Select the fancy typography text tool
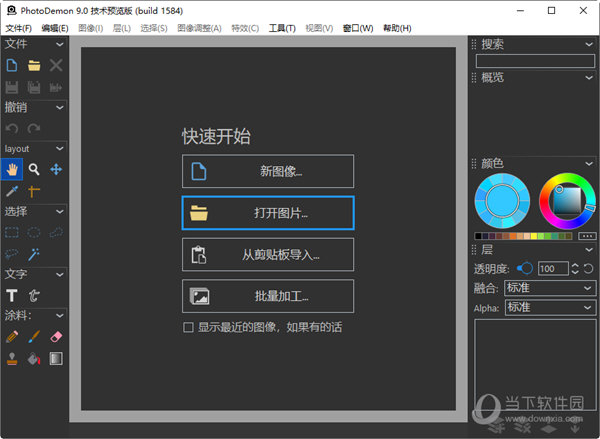Viewport: 600px width, 439px height. click(34, 295)
